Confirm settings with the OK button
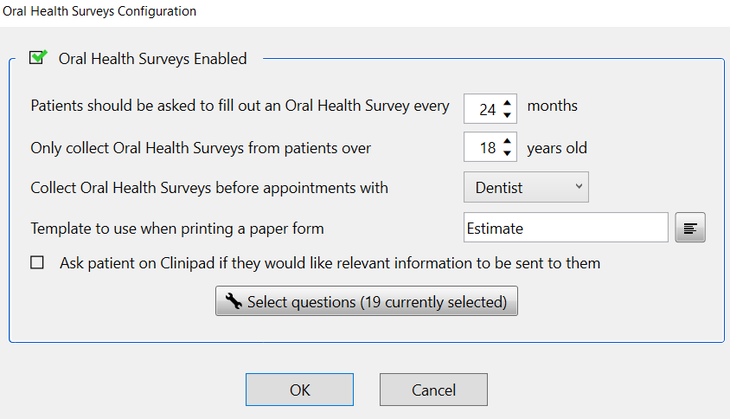This screenshot has height=419, width=730. (x=299, y=390)
